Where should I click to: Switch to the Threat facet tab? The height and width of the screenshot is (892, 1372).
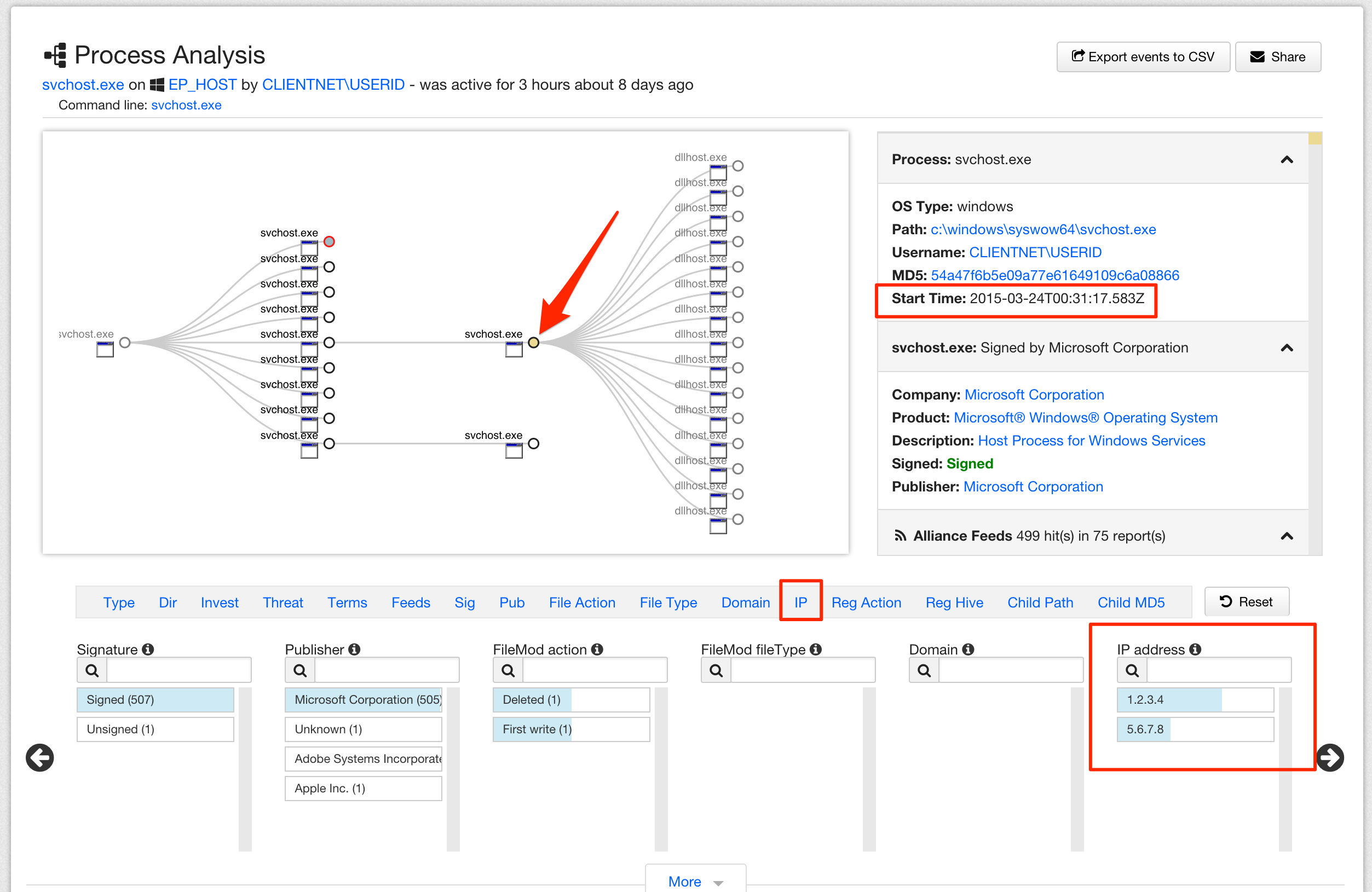283,602
